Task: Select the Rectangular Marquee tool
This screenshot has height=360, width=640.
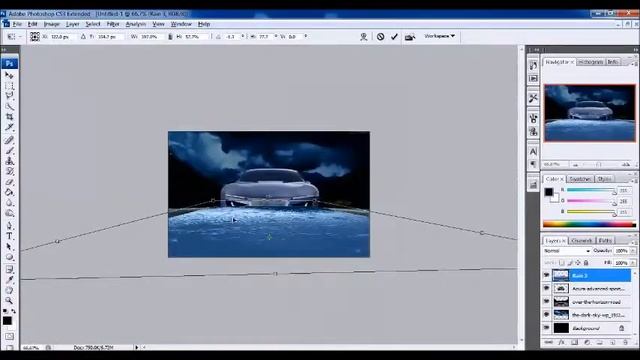Action: coord(9,86)
